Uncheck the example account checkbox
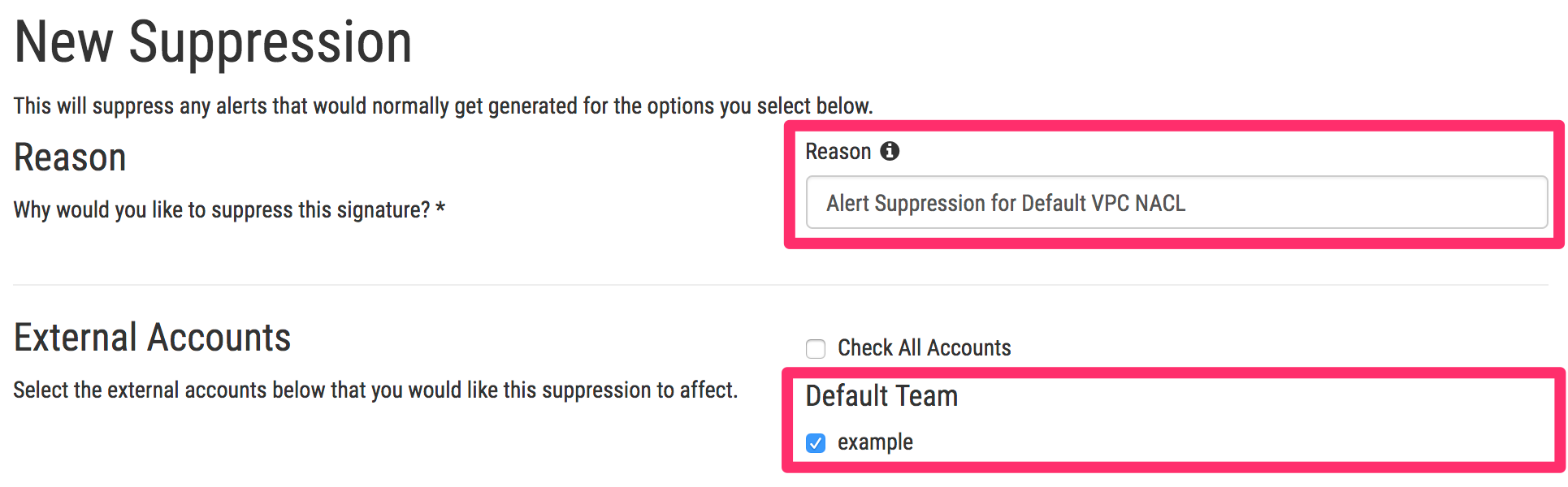The image size is (1568, 487). pos(816,443)
